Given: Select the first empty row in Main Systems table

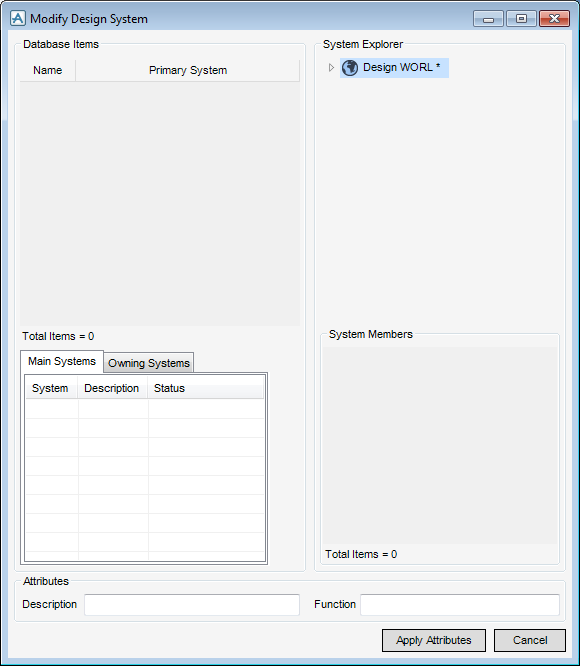Looking at the screenshot, I should click(x=145, y=409).
